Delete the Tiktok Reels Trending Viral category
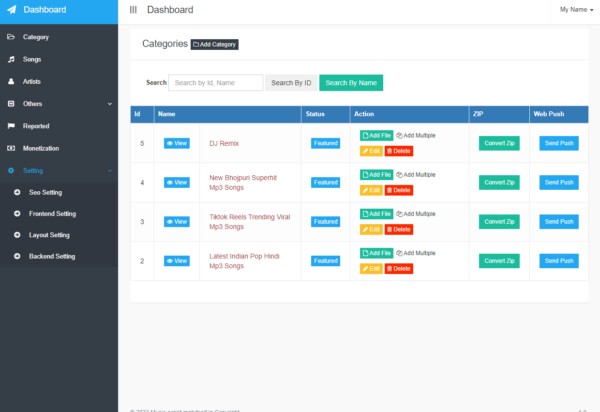Screen dimensions: 600x412 pos(399,230)
